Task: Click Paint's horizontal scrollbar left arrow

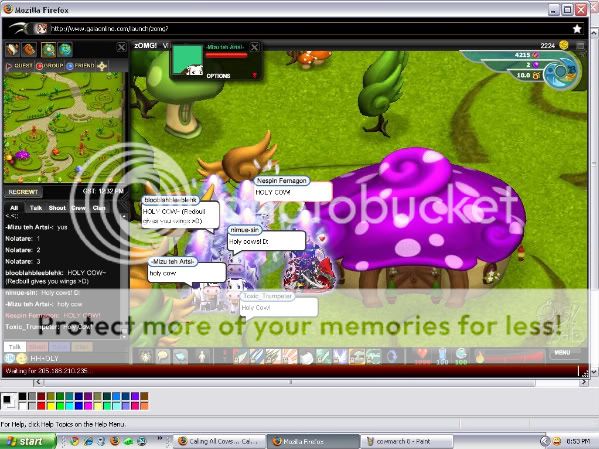Action: click(x=37, y=382)
